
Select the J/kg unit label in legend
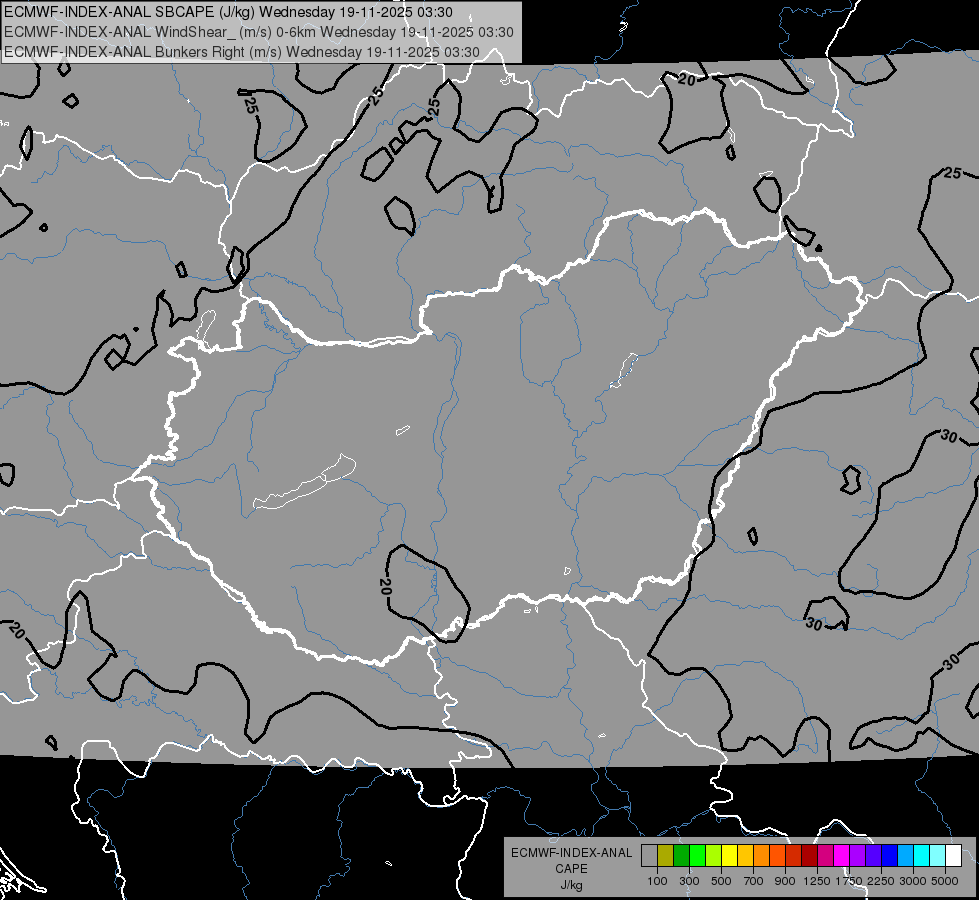[571, 885]
